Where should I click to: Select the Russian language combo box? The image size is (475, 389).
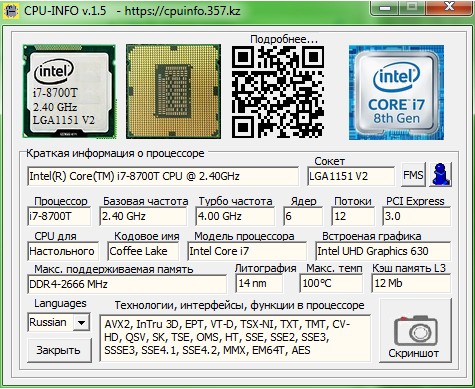tap(59, 322)
